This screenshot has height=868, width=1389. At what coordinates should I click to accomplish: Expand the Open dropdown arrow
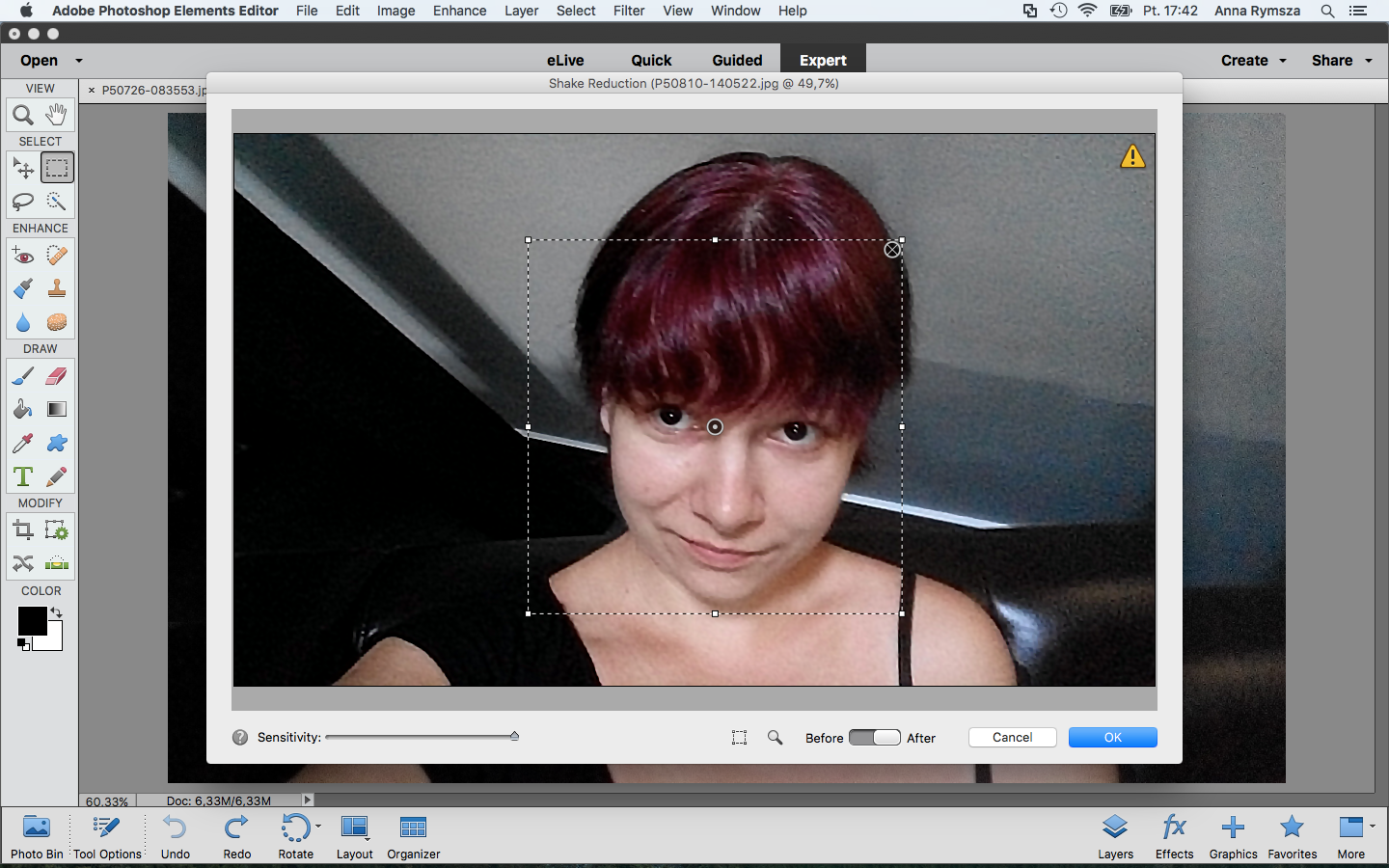[79, 61]
